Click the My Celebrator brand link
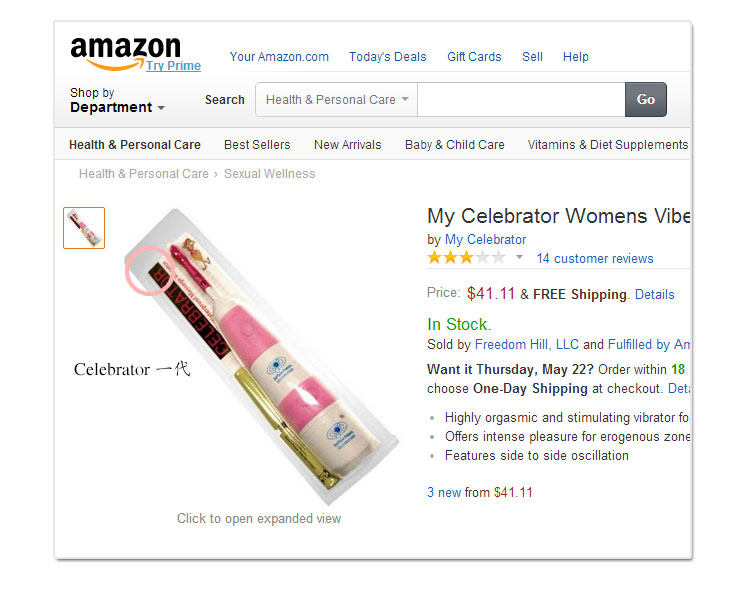The image size is (750, 591). [x=485, y=239]
